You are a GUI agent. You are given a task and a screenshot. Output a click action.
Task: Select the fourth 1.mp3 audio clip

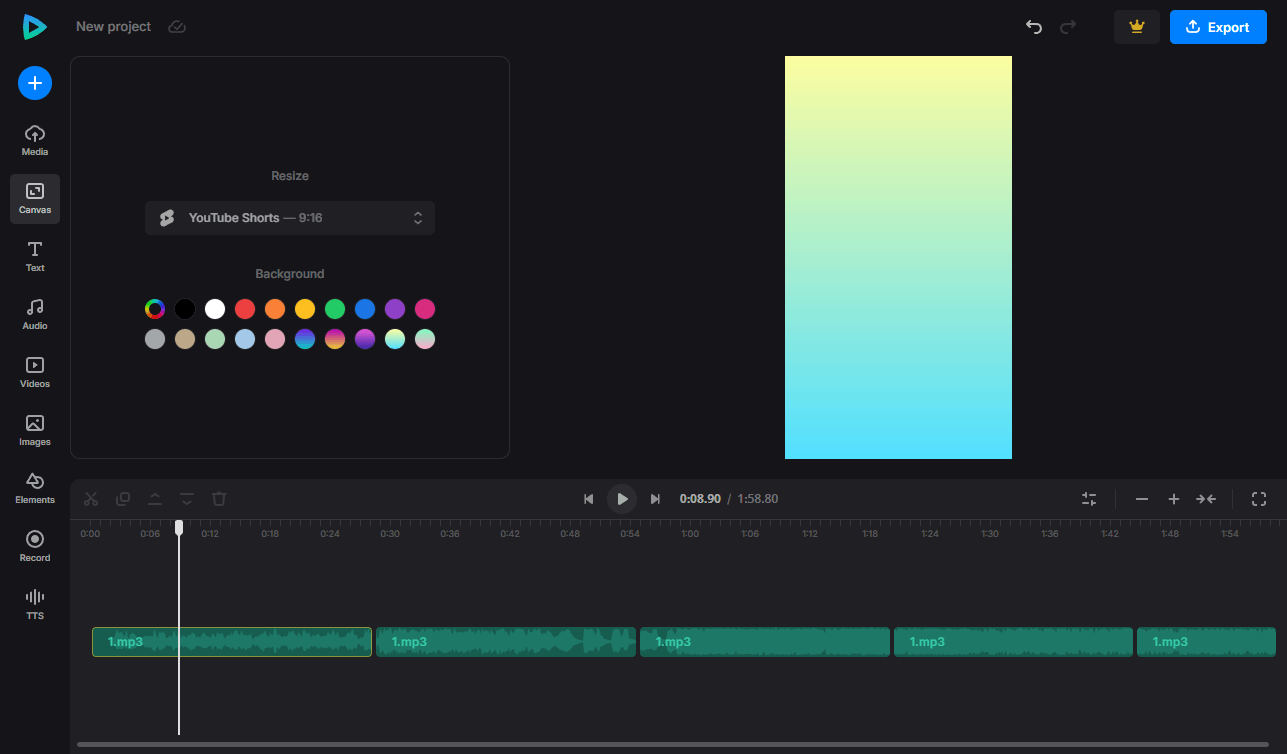click(1013, 642)
